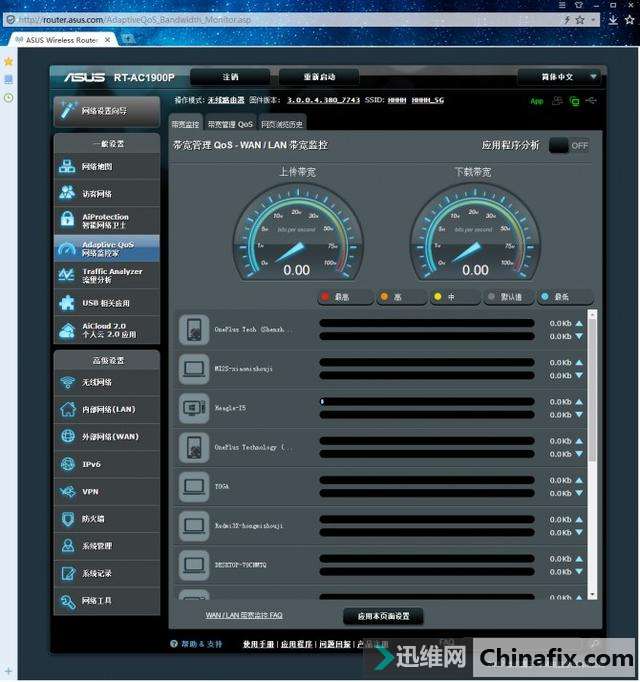This screenshot has height=682, width=640.
Task: Click the guest users status icon
Action: coord(557,101)
